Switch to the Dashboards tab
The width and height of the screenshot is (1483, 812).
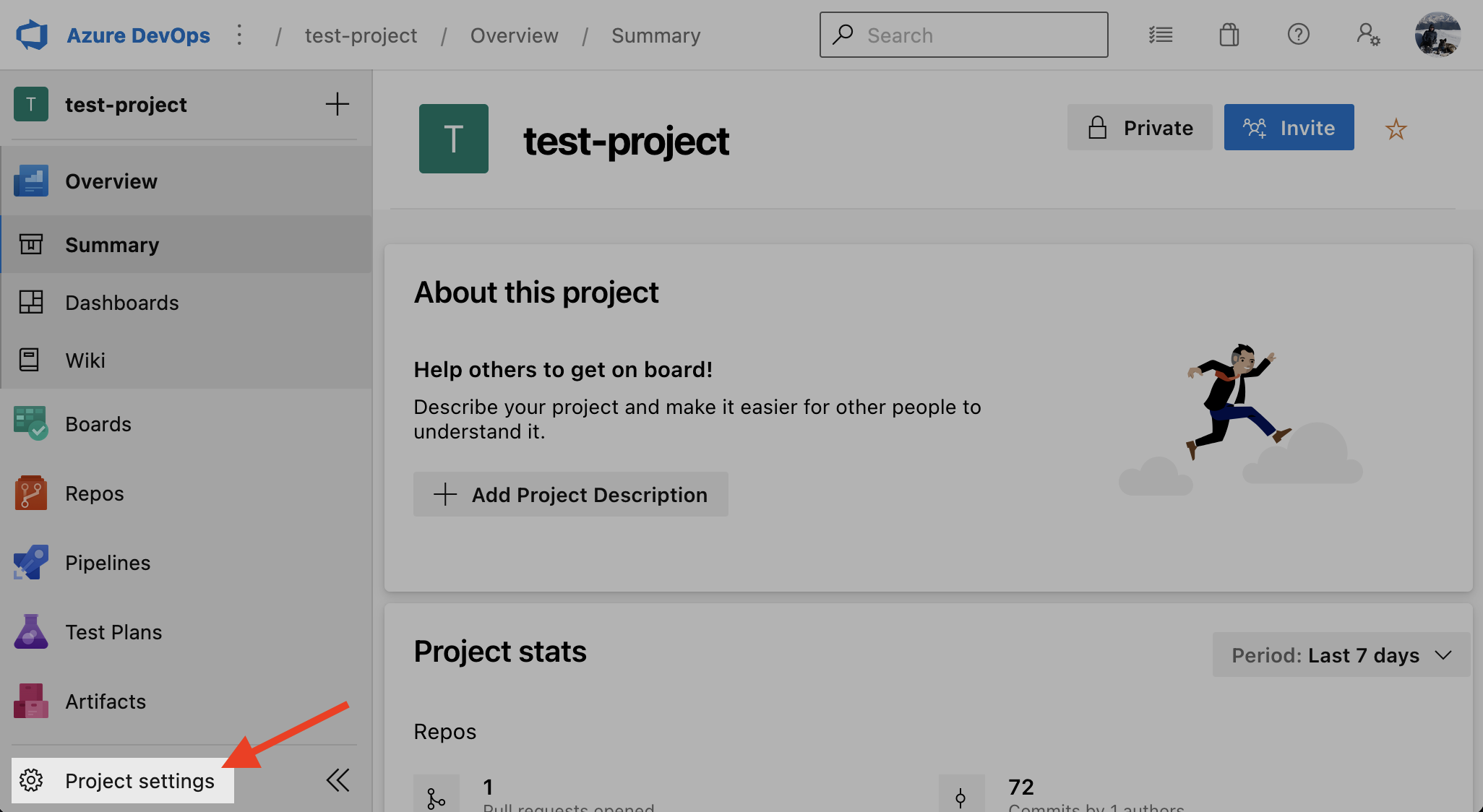(121, 302)
